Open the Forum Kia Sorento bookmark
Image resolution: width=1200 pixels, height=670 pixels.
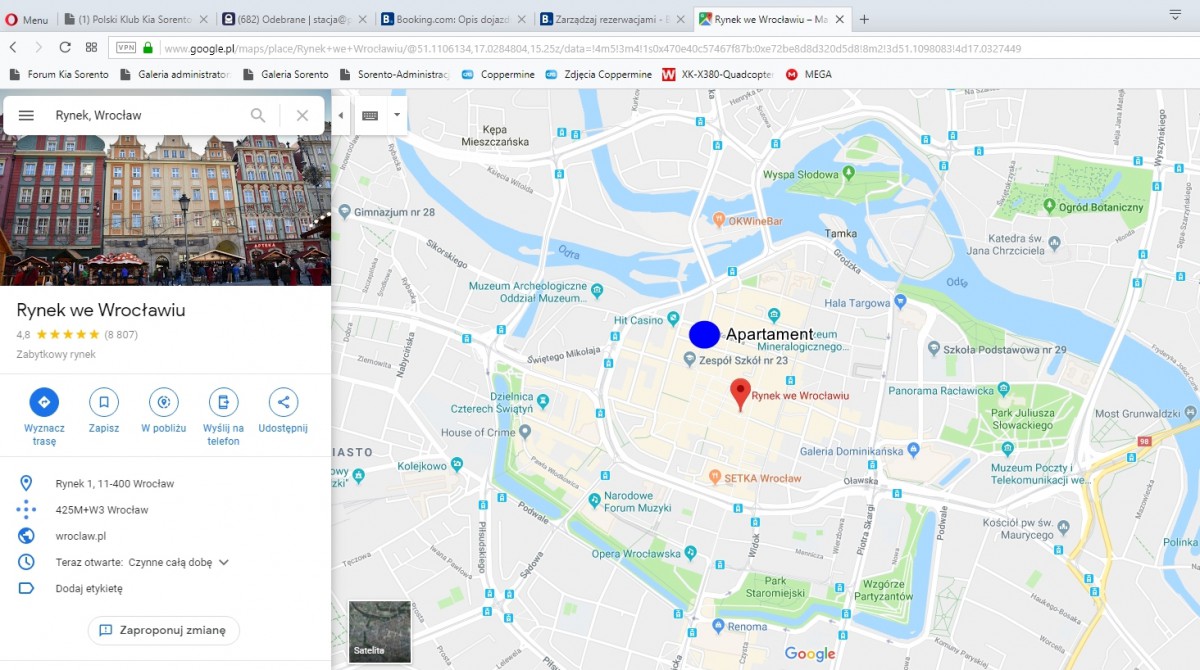59,74
